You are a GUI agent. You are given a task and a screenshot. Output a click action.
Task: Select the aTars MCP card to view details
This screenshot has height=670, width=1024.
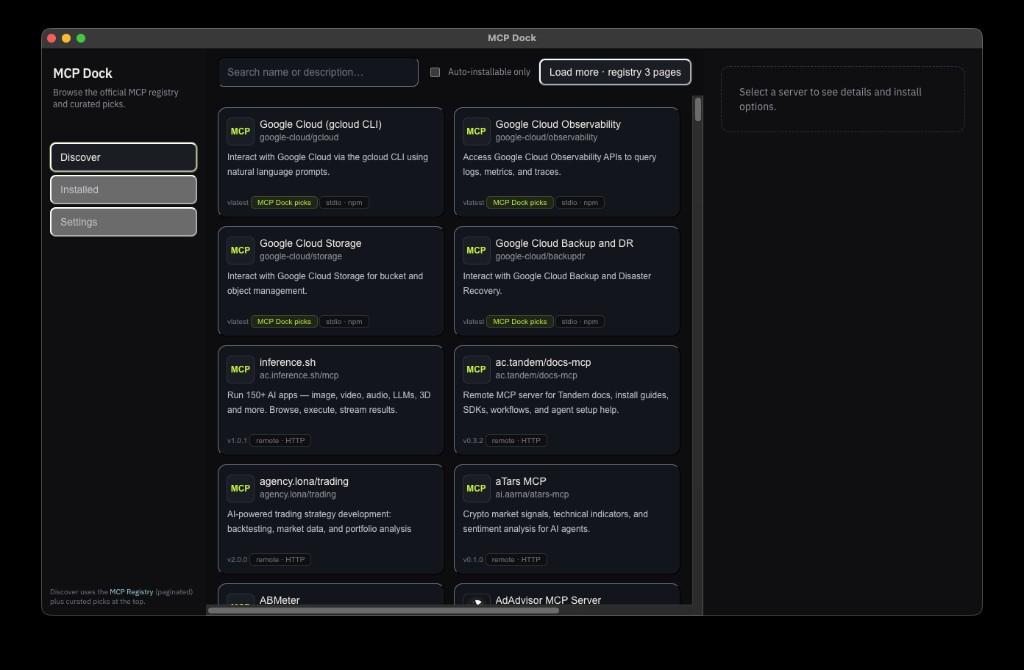coord(566,518)
